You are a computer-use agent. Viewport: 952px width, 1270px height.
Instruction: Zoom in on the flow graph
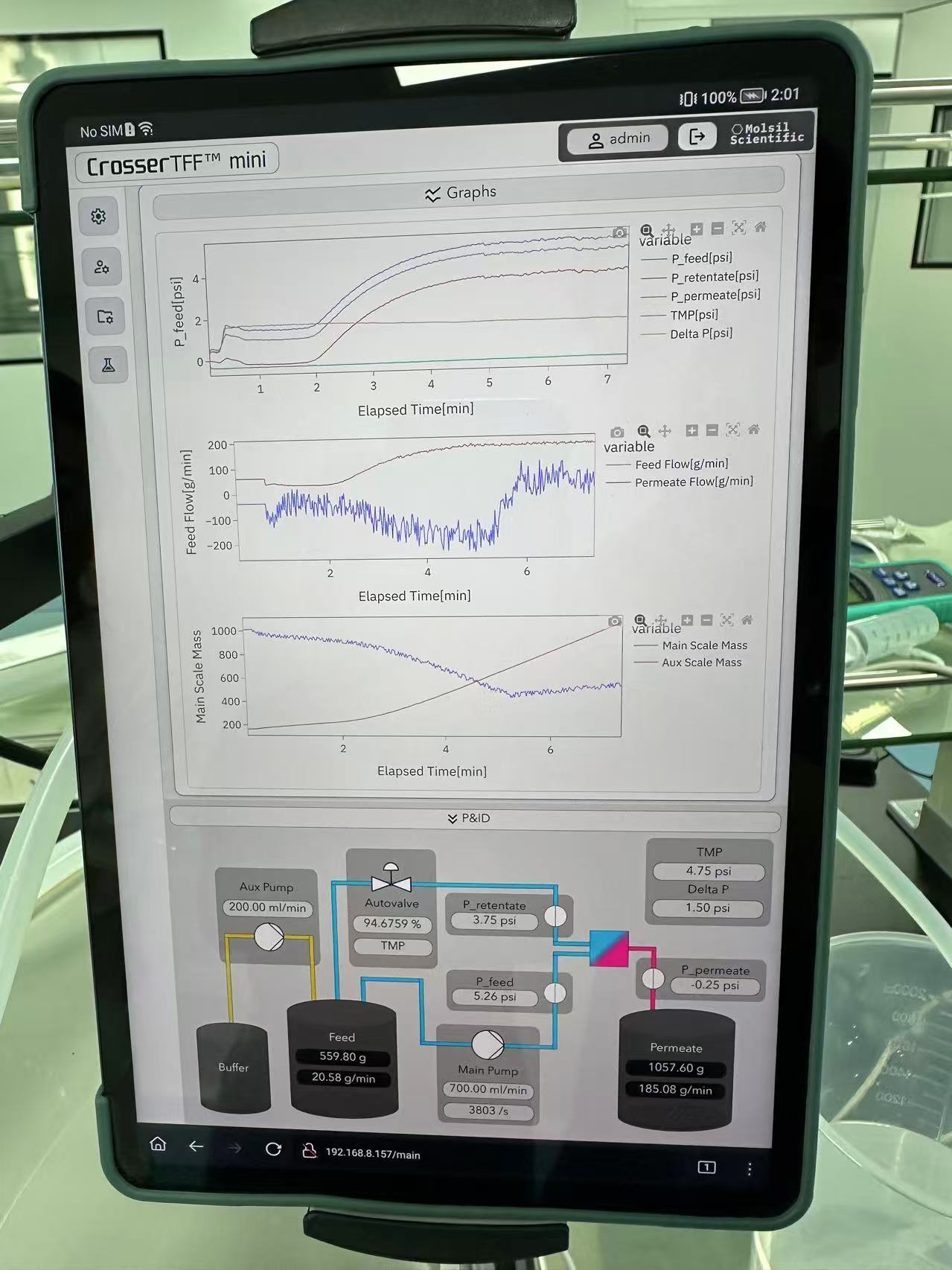point(691,430)
